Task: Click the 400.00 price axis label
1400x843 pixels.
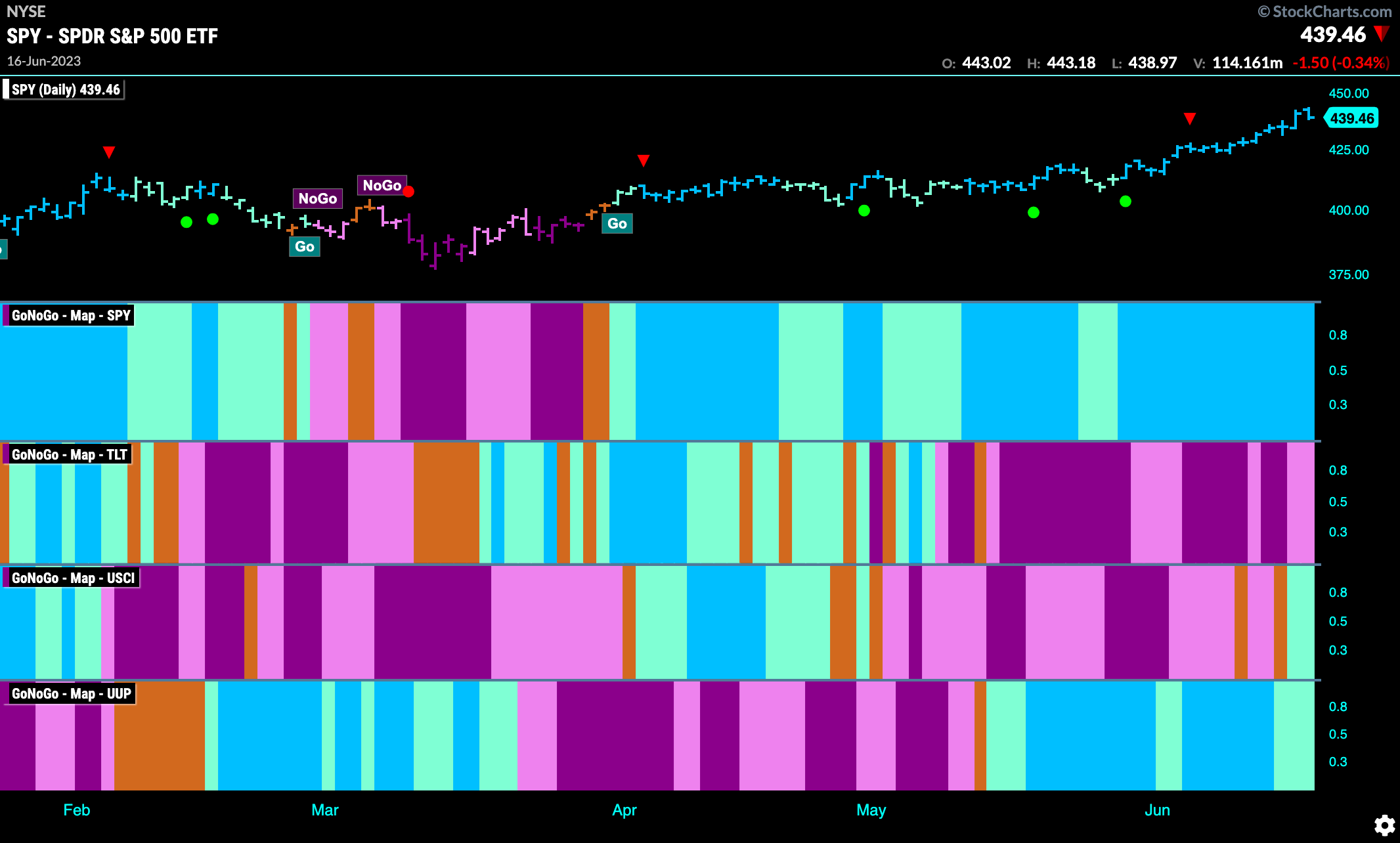Action: pos(1349,210)
